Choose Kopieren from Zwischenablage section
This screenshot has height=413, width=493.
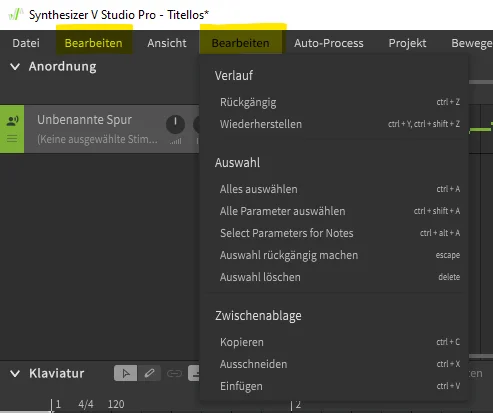(x=334, y=342)
